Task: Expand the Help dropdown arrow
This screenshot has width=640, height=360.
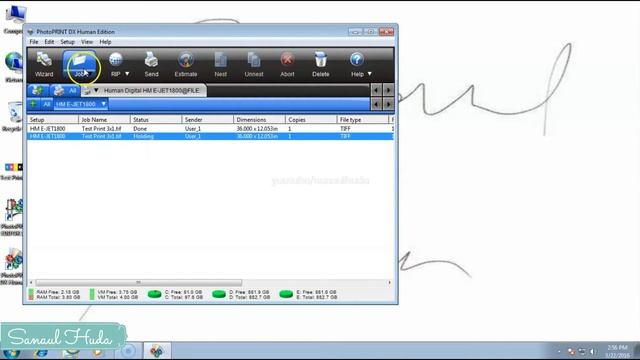Action: pyautogui.click(x=369, y=74)
